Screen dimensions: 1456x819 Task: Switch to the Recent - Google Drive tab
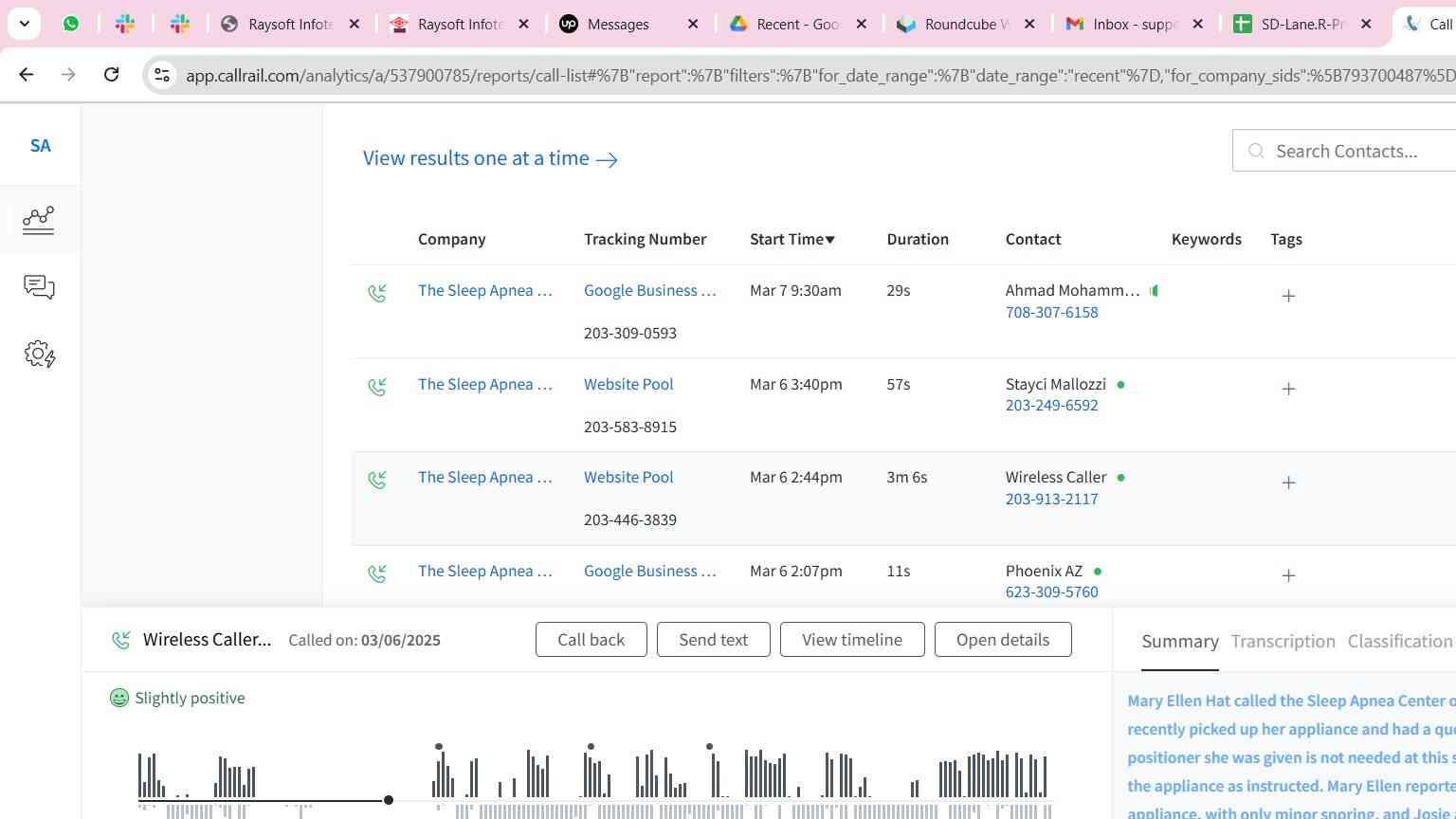[798, 24]
